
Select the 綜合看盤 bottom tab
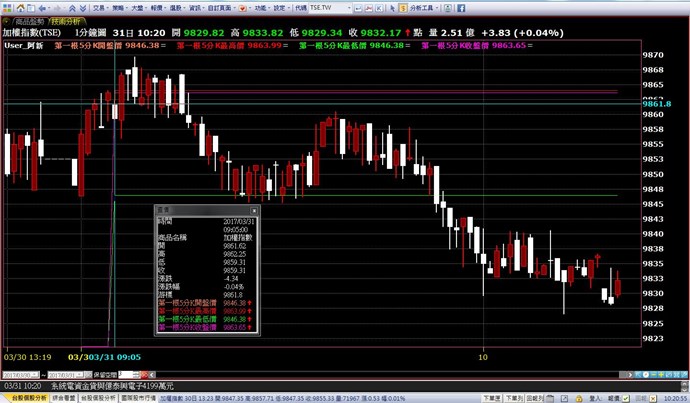64,397
